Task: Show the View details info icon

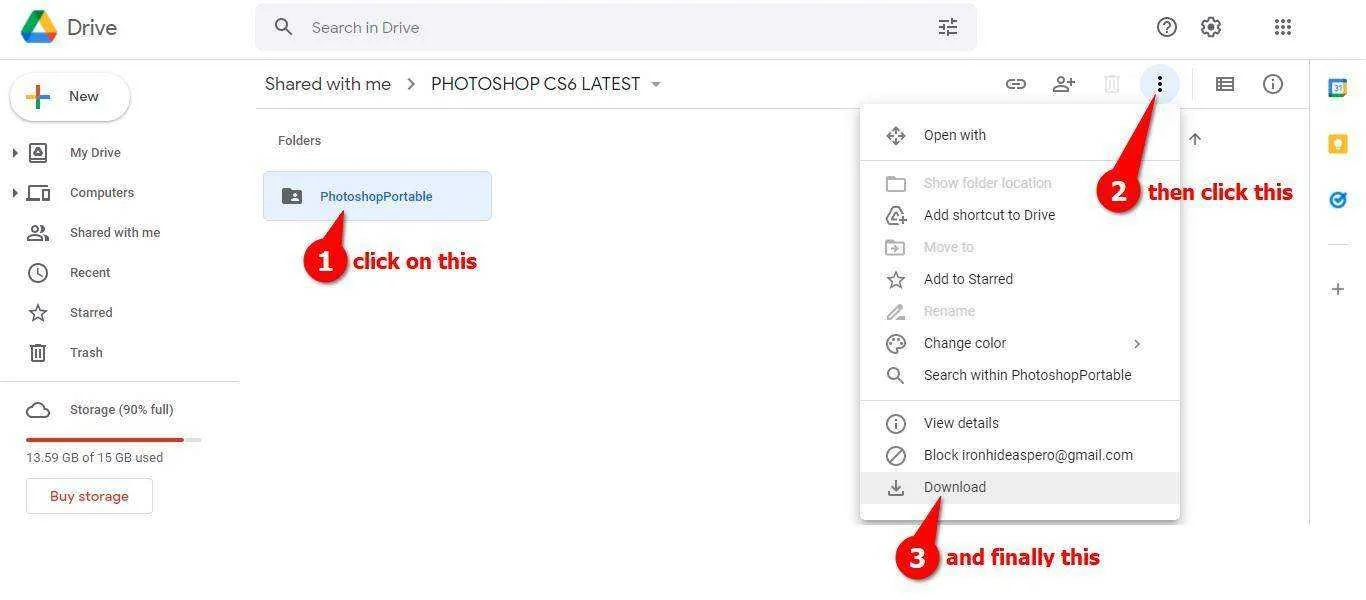Action: [1273, 84]
